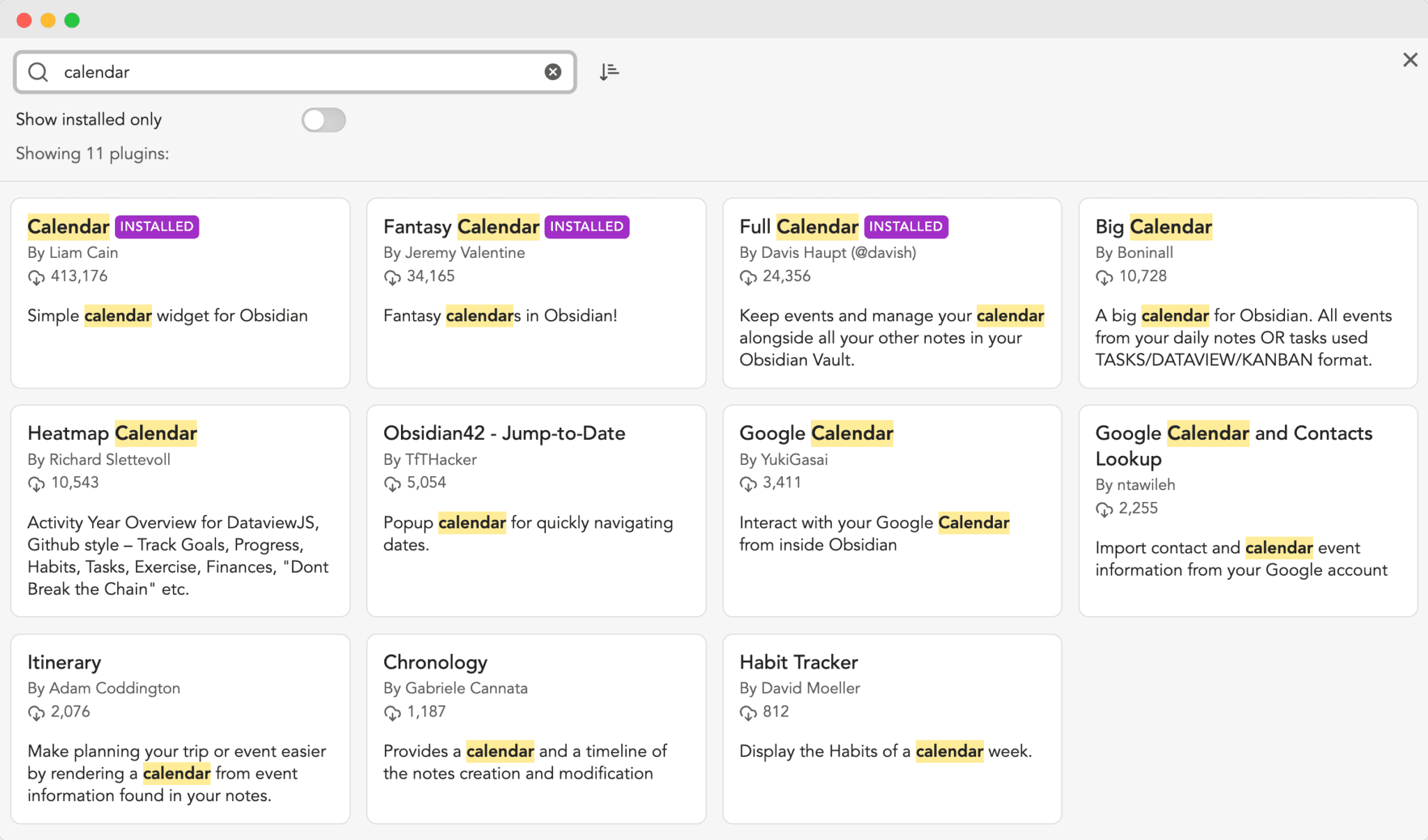Click inside the search input field
Viewport: 1428px width, 840px height.
(279, 71)
